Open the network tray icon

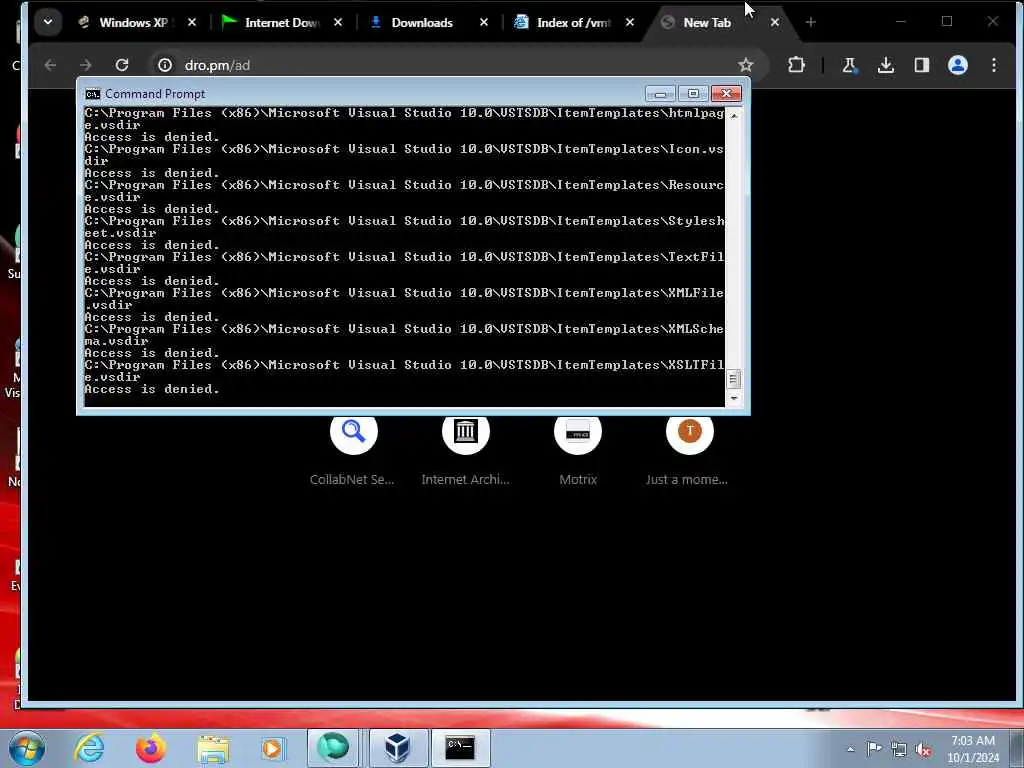click(x=899, y=750)
